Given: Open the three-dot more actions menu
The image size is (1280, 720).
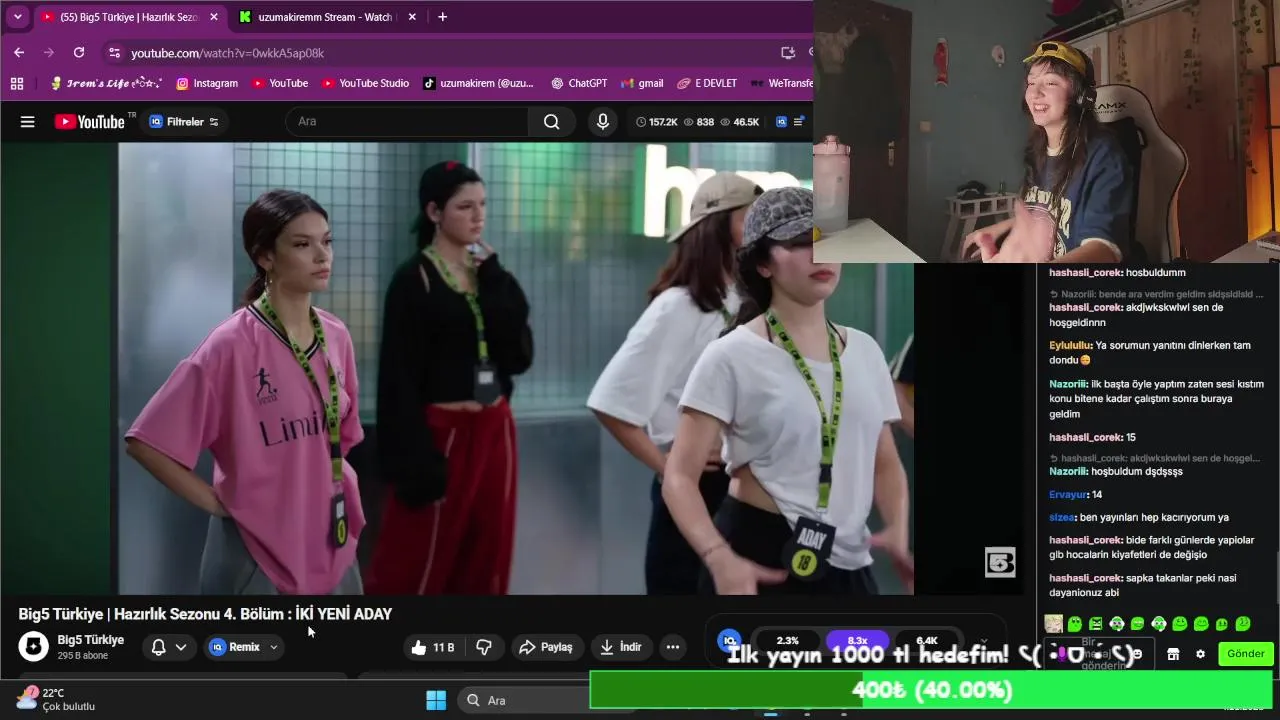Looking at the screenshot, I should [x=673, y=647].
